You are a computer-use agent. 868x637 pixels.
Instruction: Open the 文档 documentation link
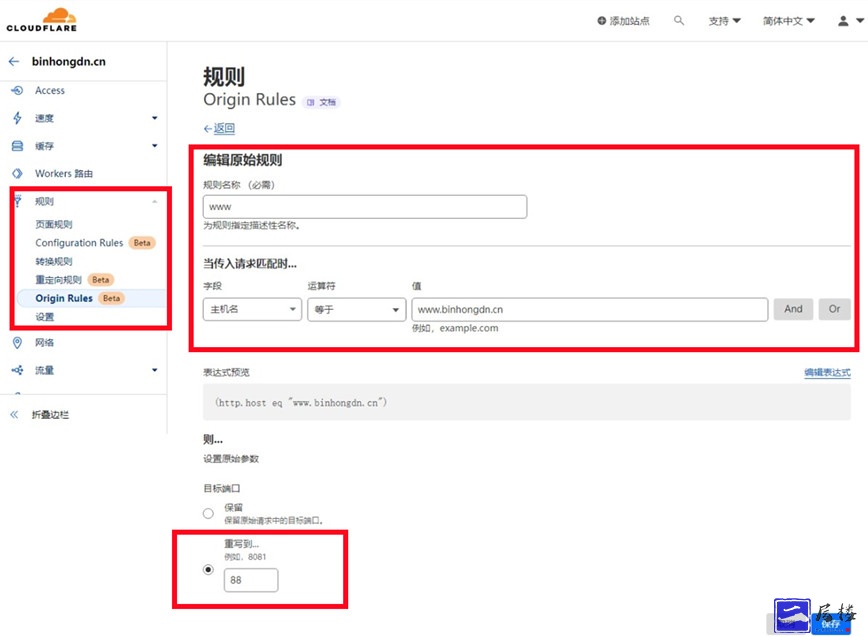322,102
